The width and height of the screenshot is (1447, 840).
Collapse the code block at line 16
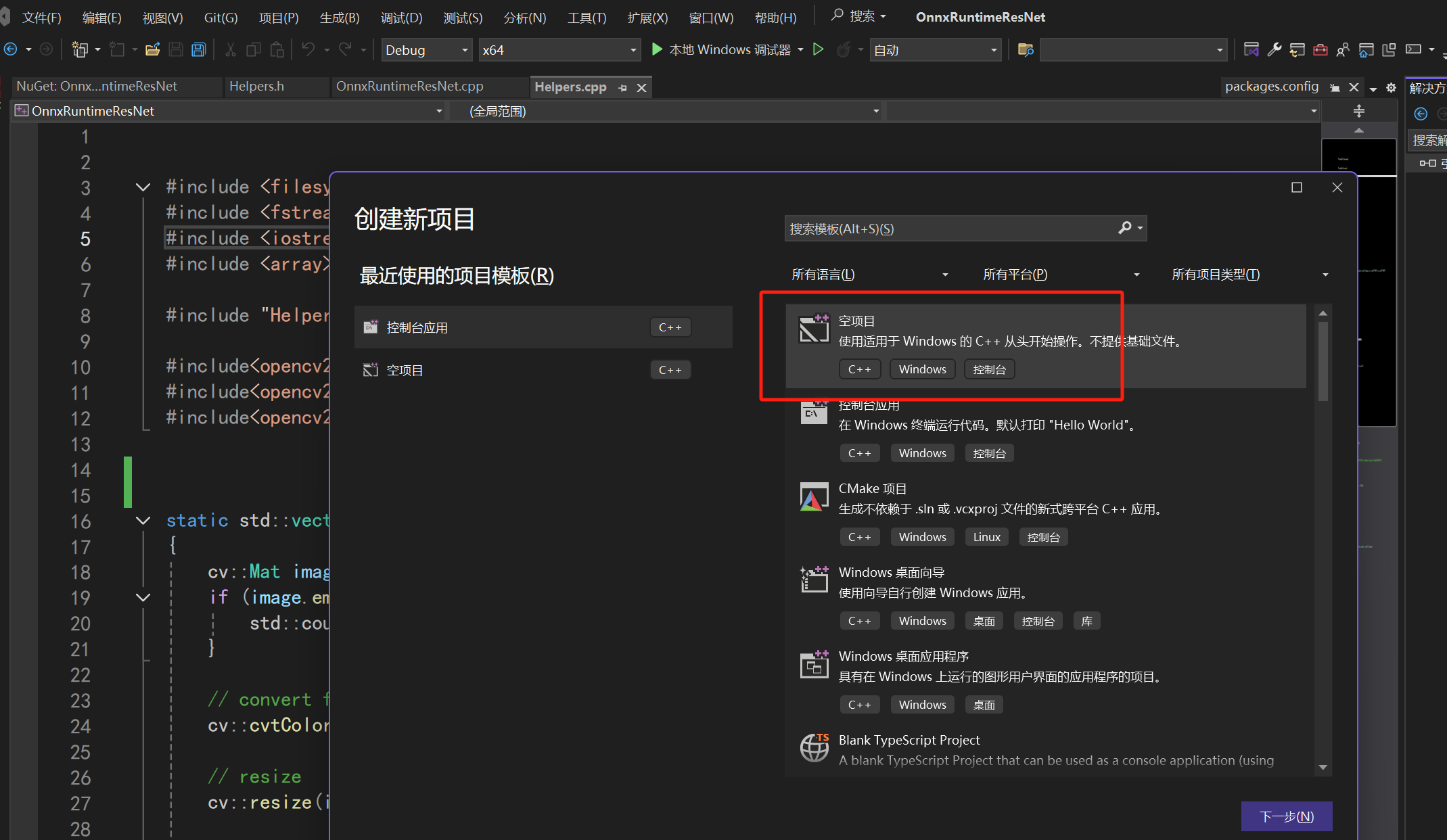coord(143,521)
